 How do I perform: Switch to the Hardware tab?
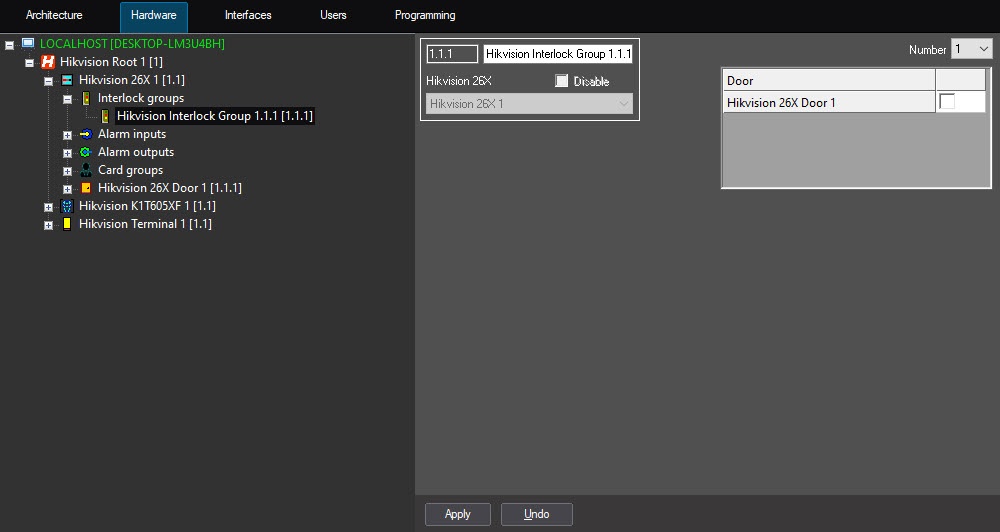pyautogui.click(x=154, y=16)
